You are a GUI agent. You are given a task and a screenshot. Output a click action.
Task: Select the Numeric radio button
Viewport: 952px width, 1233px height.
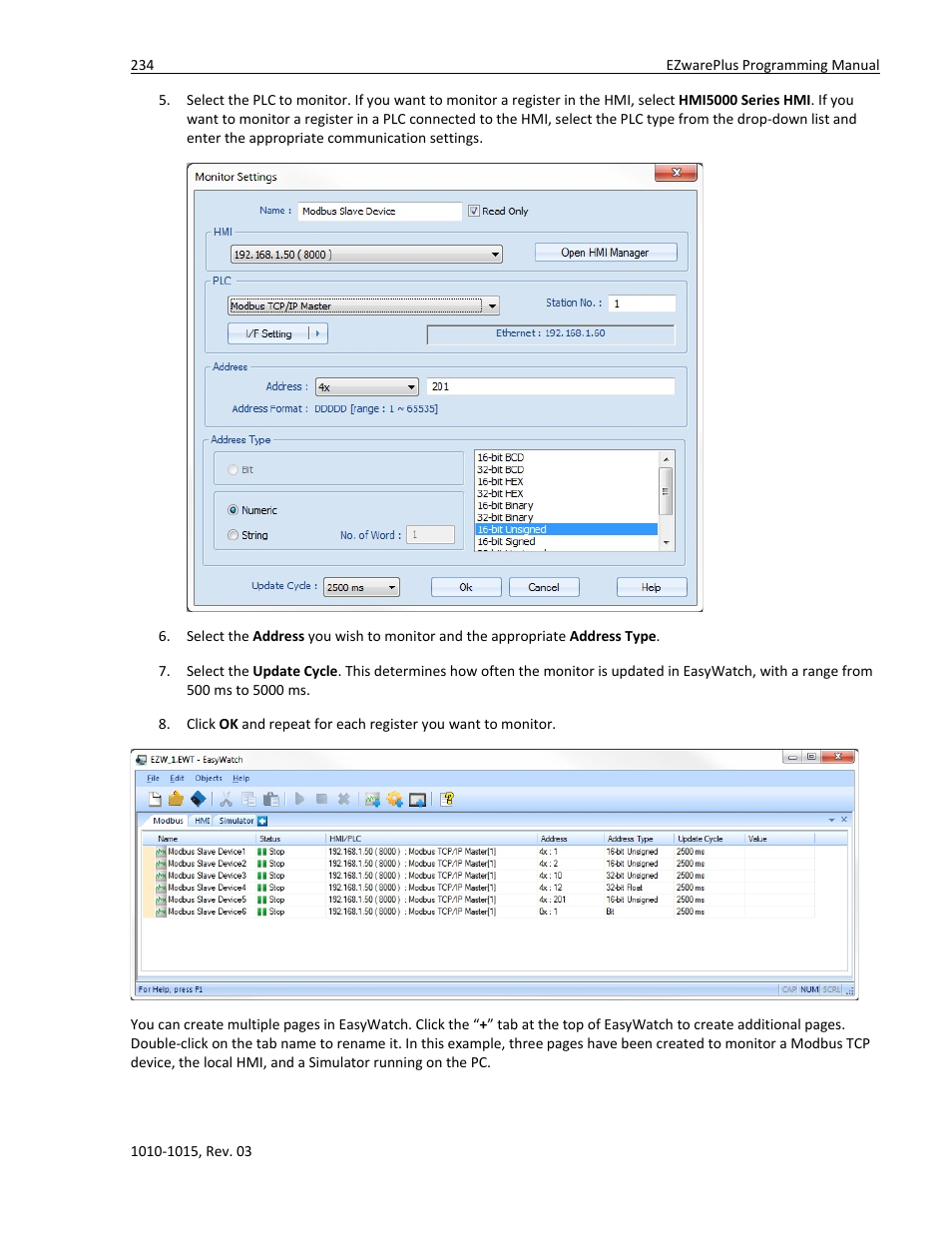point(234,510)
